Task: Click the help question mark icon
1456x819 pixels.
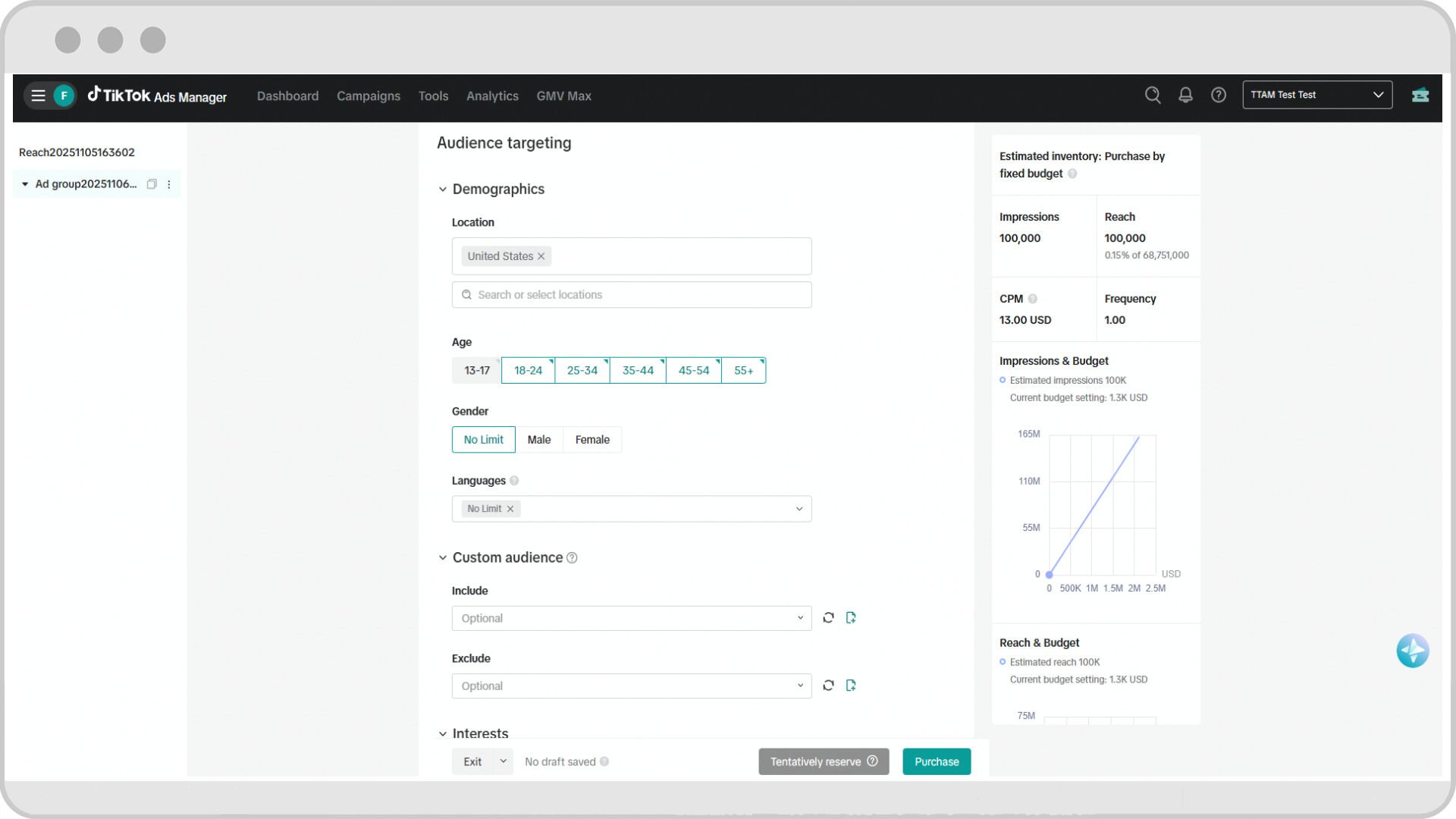Action: click(x=1219, y=95)
